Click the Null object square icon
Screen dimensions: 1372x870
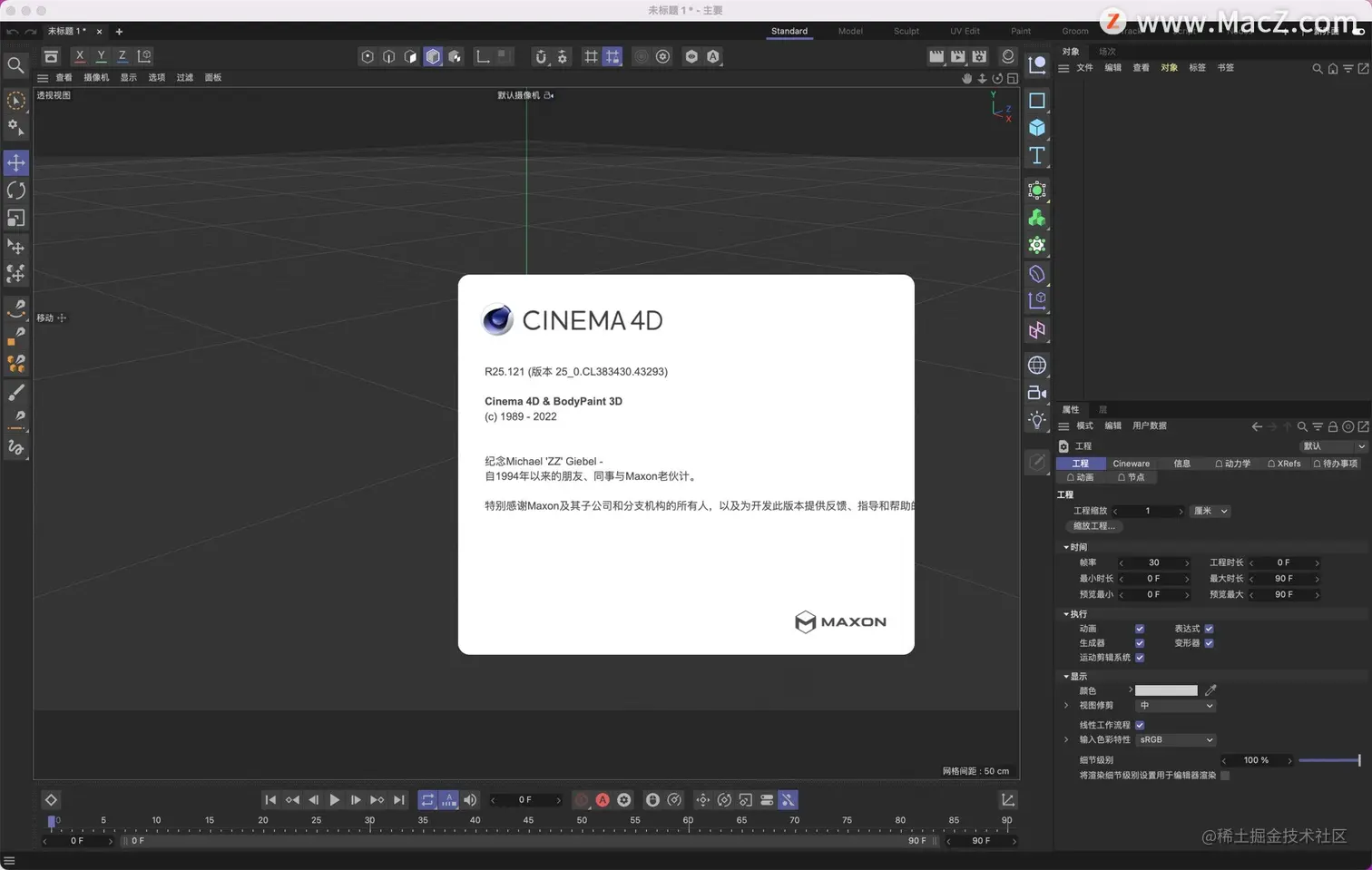(1037, 100)
